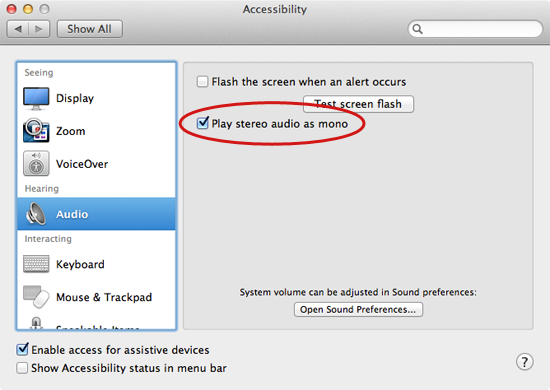Enable Flash the screen when alert occurs

[202, 81]
